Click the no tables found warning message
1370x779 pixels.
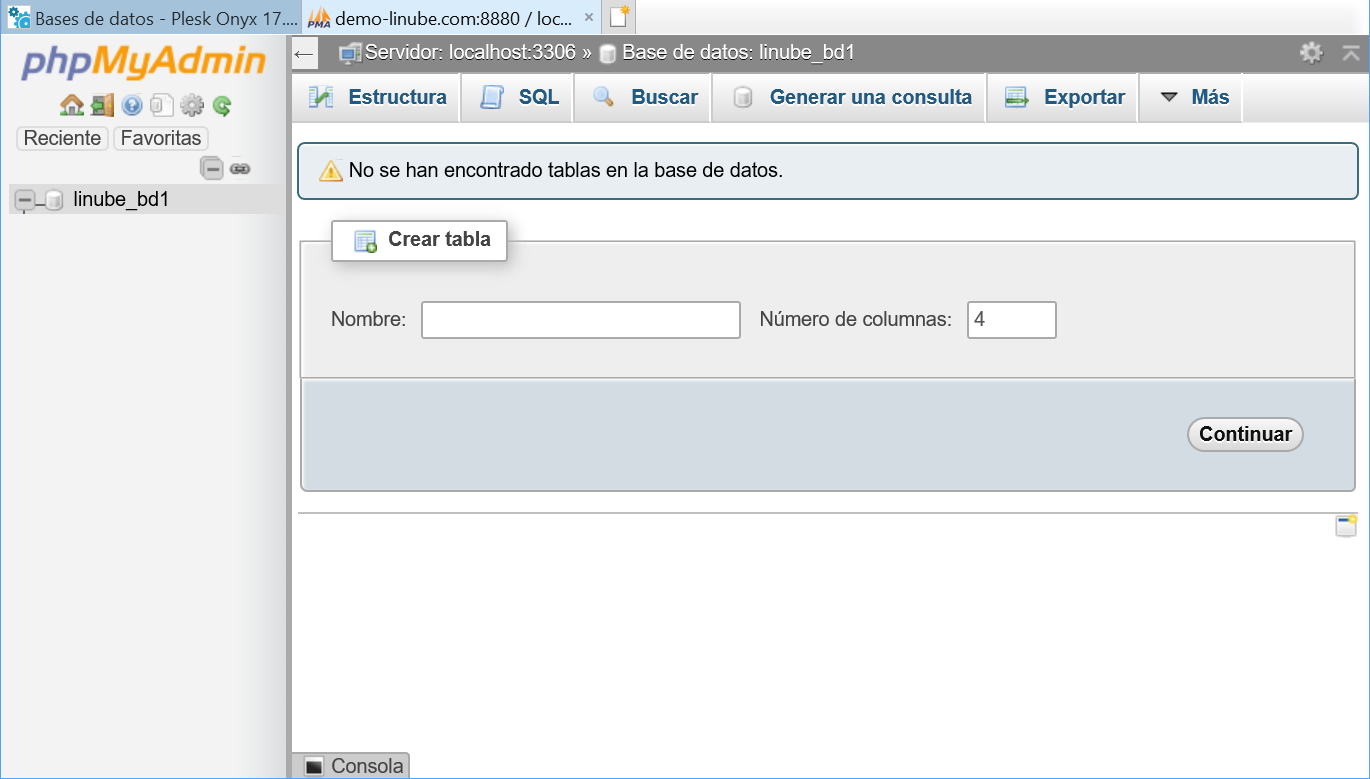pos(828,170)
